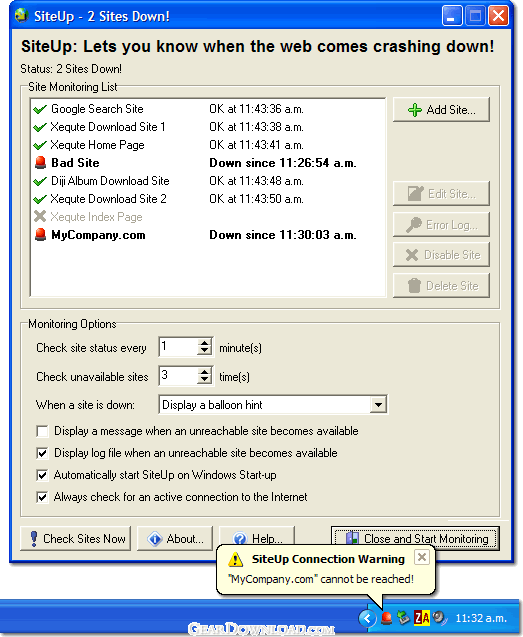Uncheck 'Display log file when unreachable site becomes available'
The image size is (523, 637).
tap(42, 453)
